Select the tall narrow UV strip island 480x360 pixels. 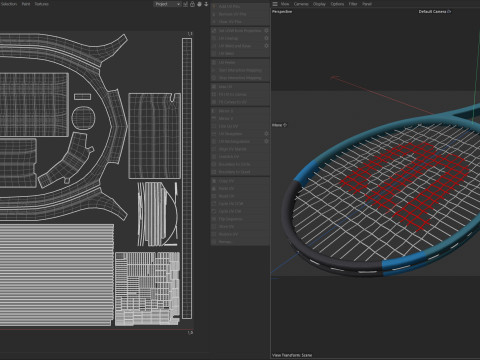(187, 178)
